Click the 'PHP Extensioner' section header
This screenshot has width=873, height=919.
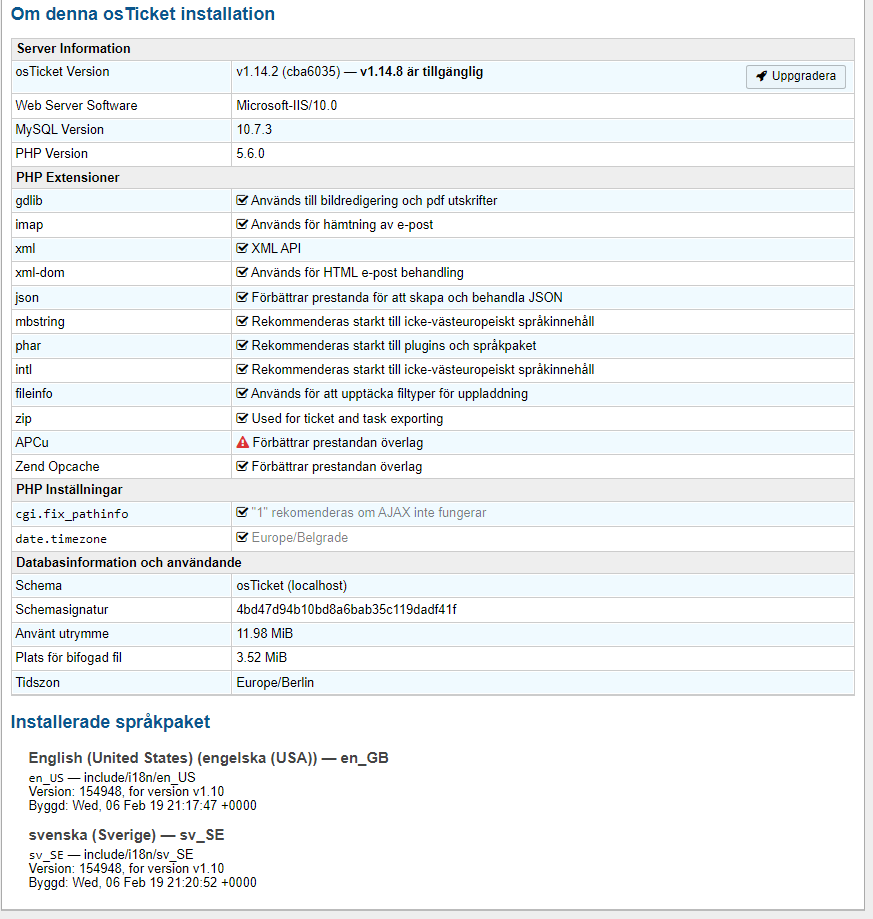tap(67, 178)
